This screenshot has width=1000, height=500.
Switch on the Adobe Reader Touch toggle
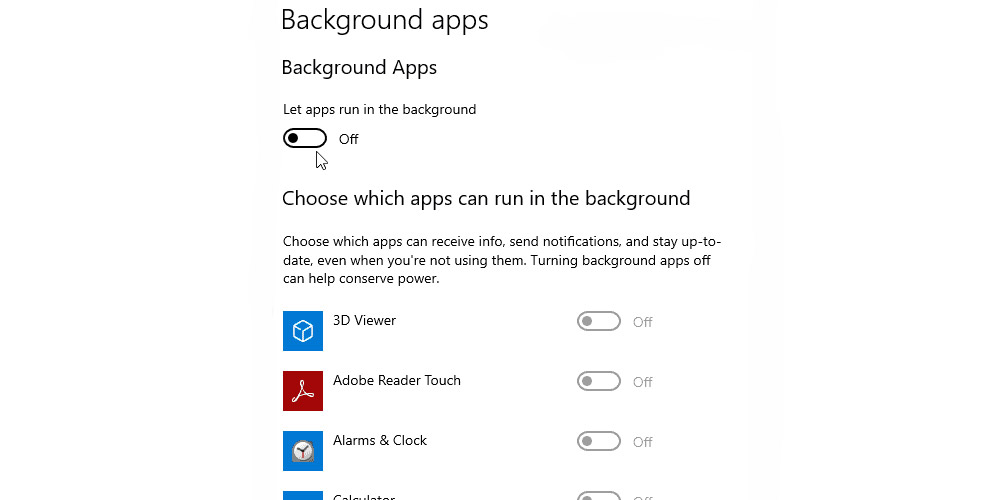click(599, 381)
